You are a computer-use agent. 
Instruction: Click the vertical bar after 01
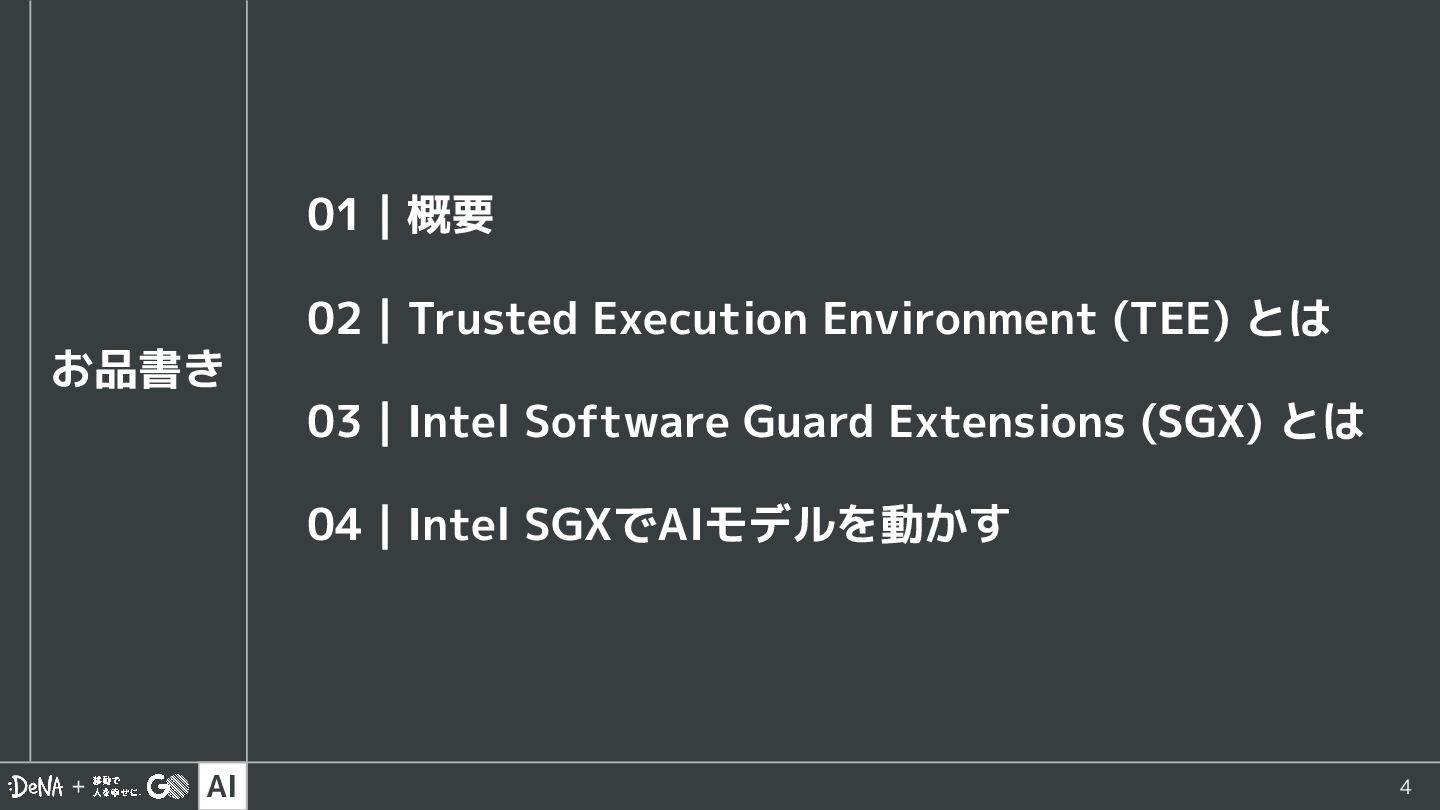[x=384, y=215]
